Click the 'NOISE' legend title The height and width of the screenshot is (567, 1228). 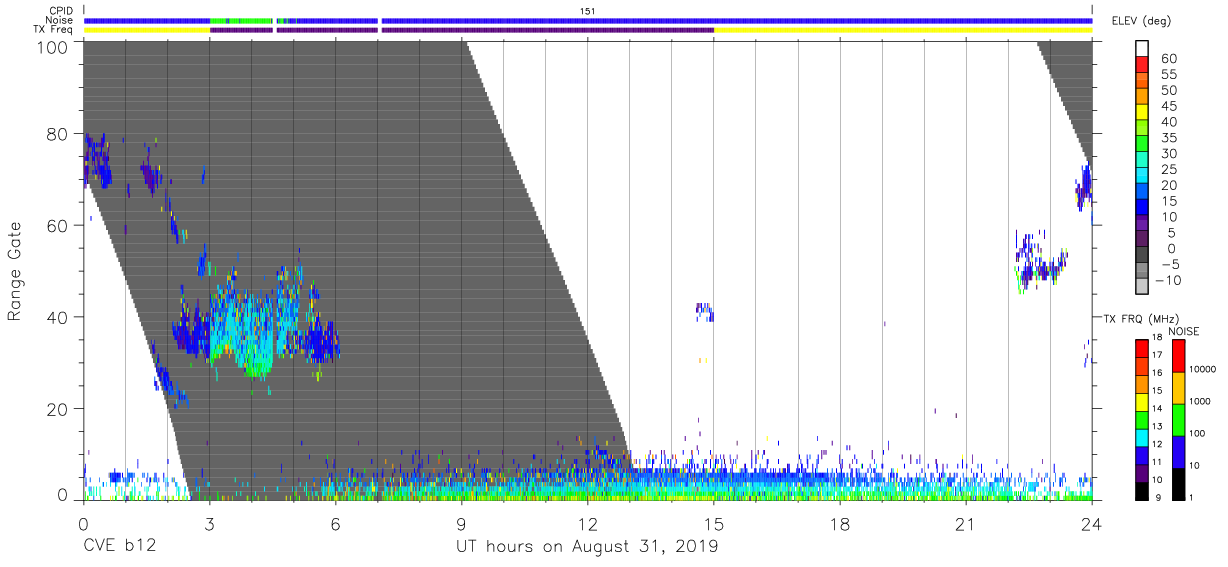coord(1183,331)
